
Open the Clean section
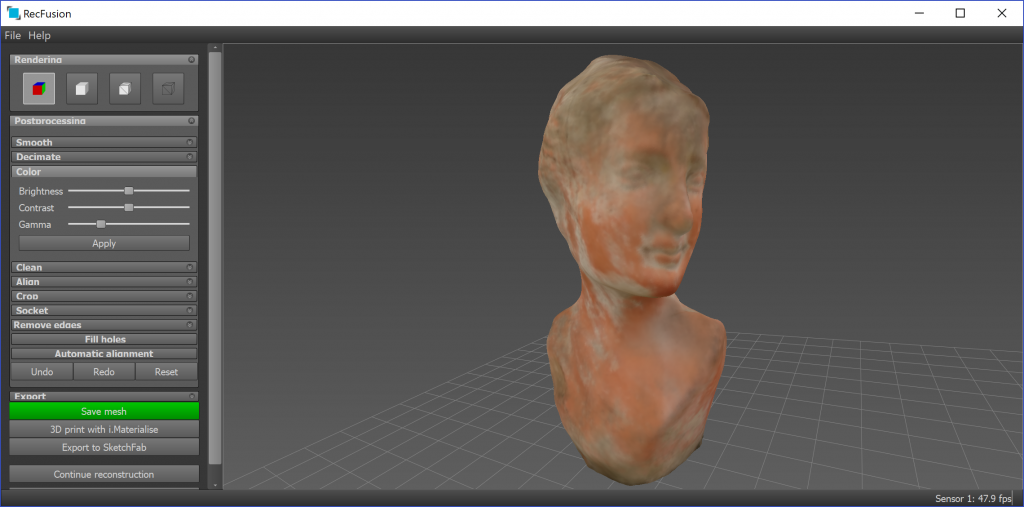[104, 267]
